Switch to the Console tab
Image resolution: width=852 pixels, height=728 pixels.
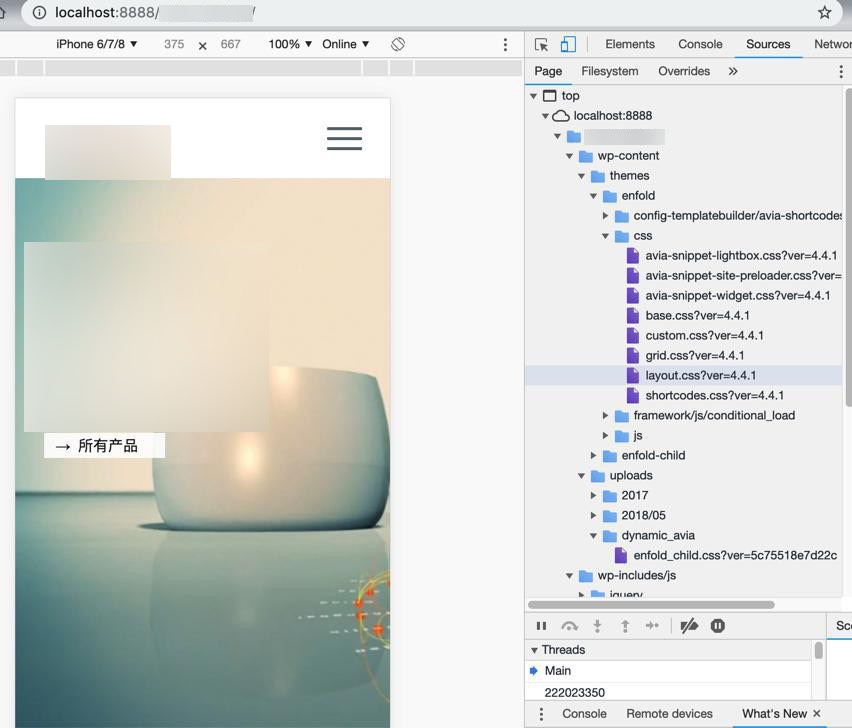click(x=700, y=44)
